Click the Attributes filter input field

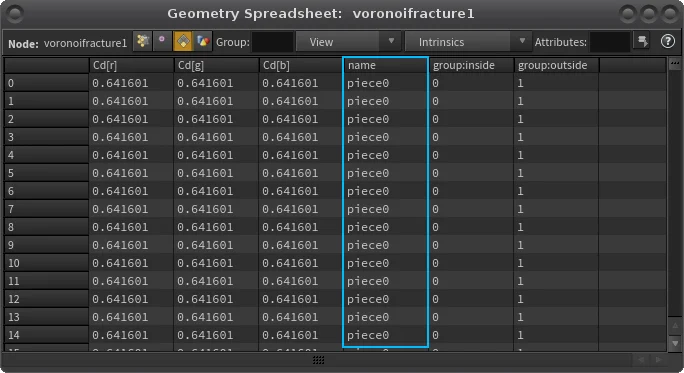pyautogui.click(x=609, y=42)
